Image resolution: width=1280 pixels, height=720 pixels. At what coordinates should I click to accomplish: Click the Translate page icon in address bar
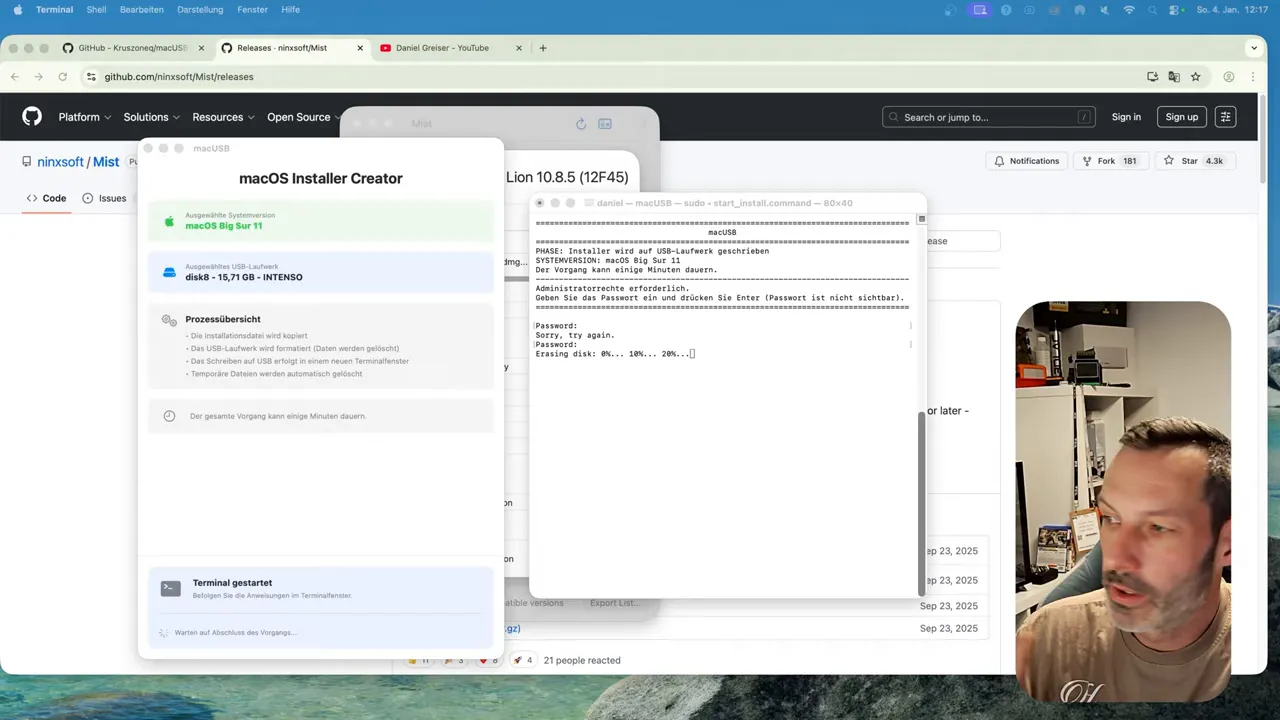point(1174,77)
